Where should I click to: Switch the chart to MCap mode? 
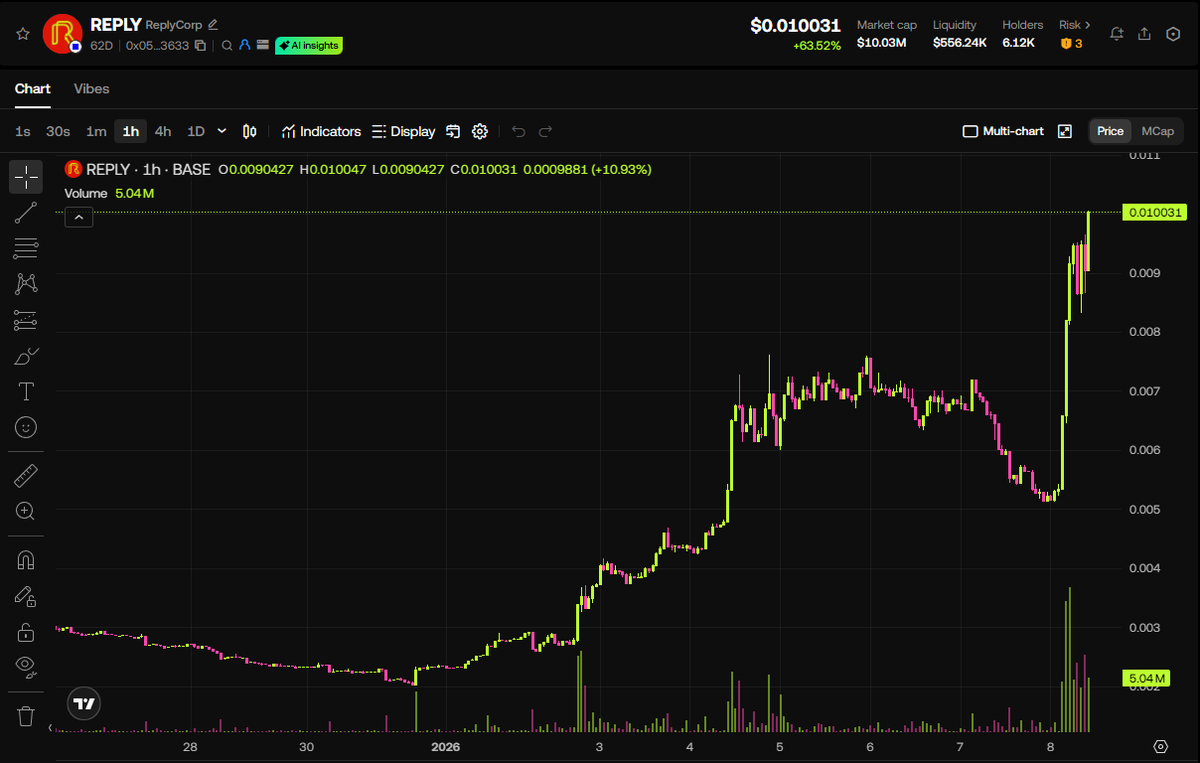click(x=1158, y=131)
